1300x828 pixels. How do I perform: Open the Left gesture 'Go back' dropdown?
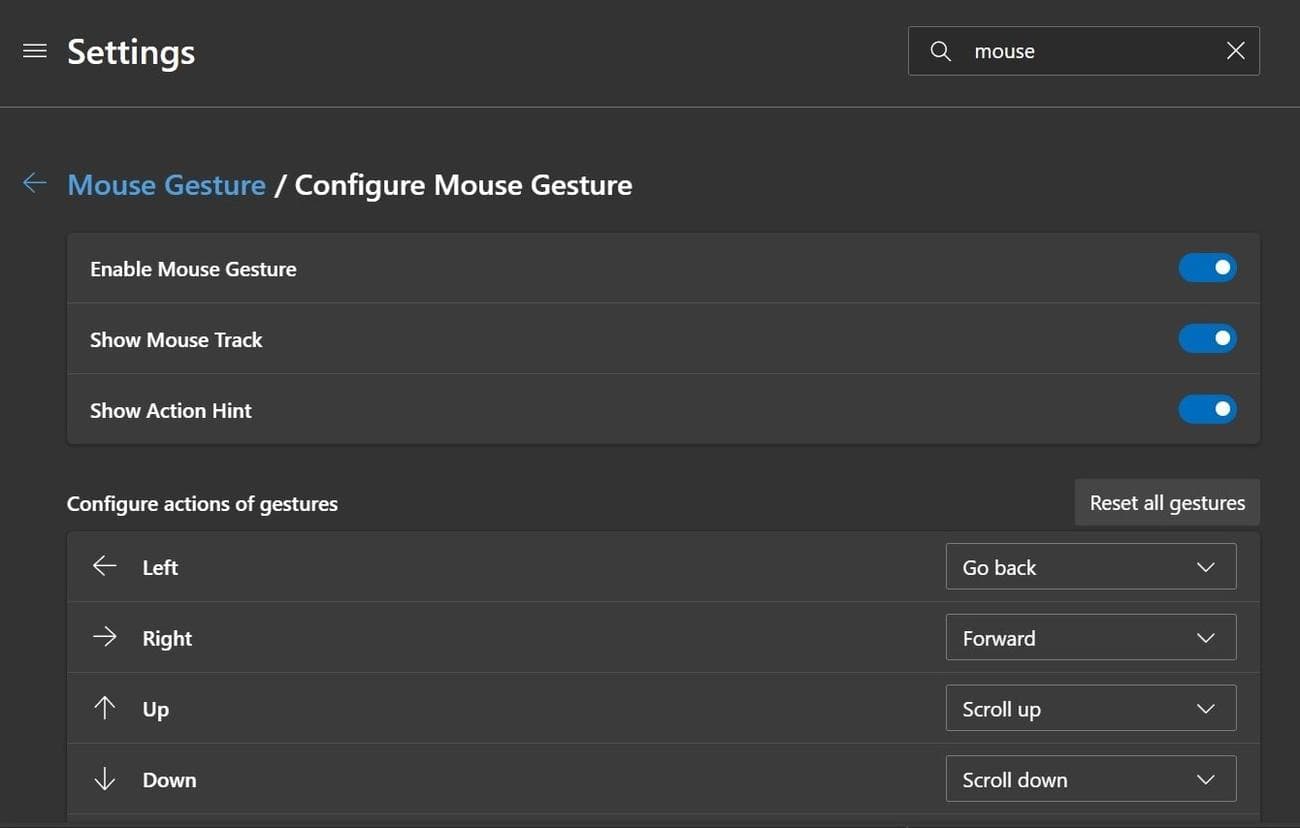1090,567
